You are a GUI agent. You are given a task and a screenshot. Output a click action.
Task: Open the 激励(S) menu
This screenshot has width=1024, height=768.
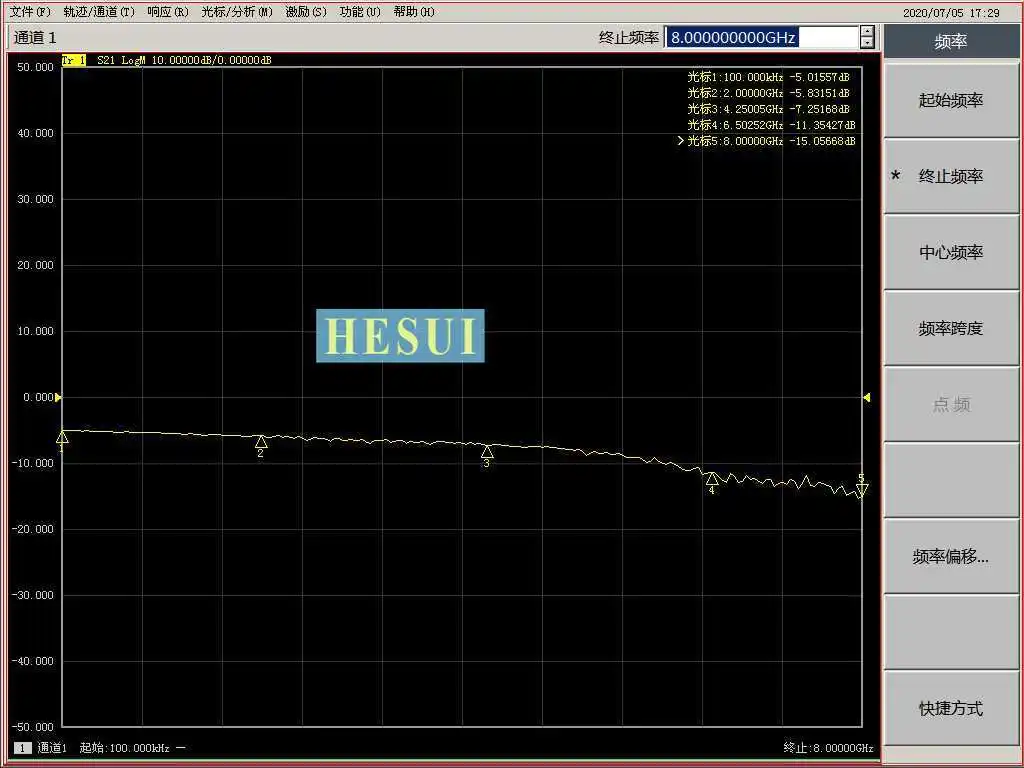(306, 12)
